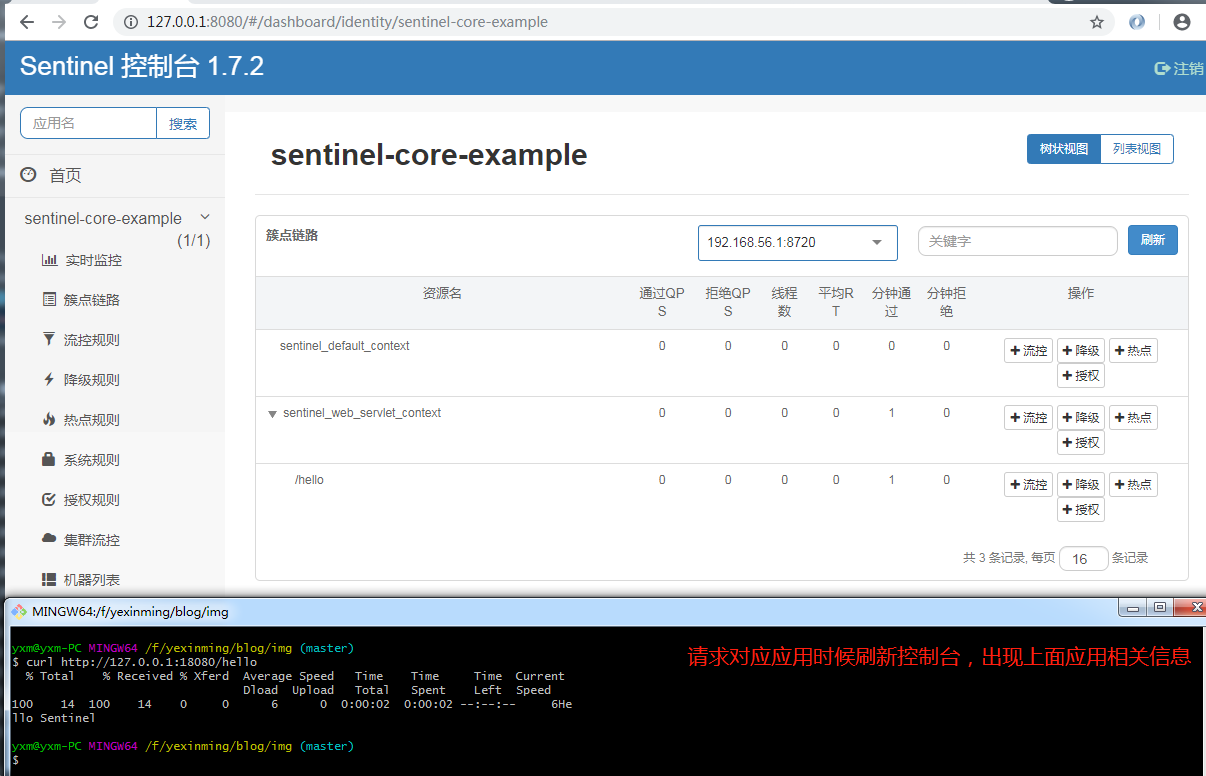
Task: Add 流控 rule for /hello resource
Action: [1029, 485]
